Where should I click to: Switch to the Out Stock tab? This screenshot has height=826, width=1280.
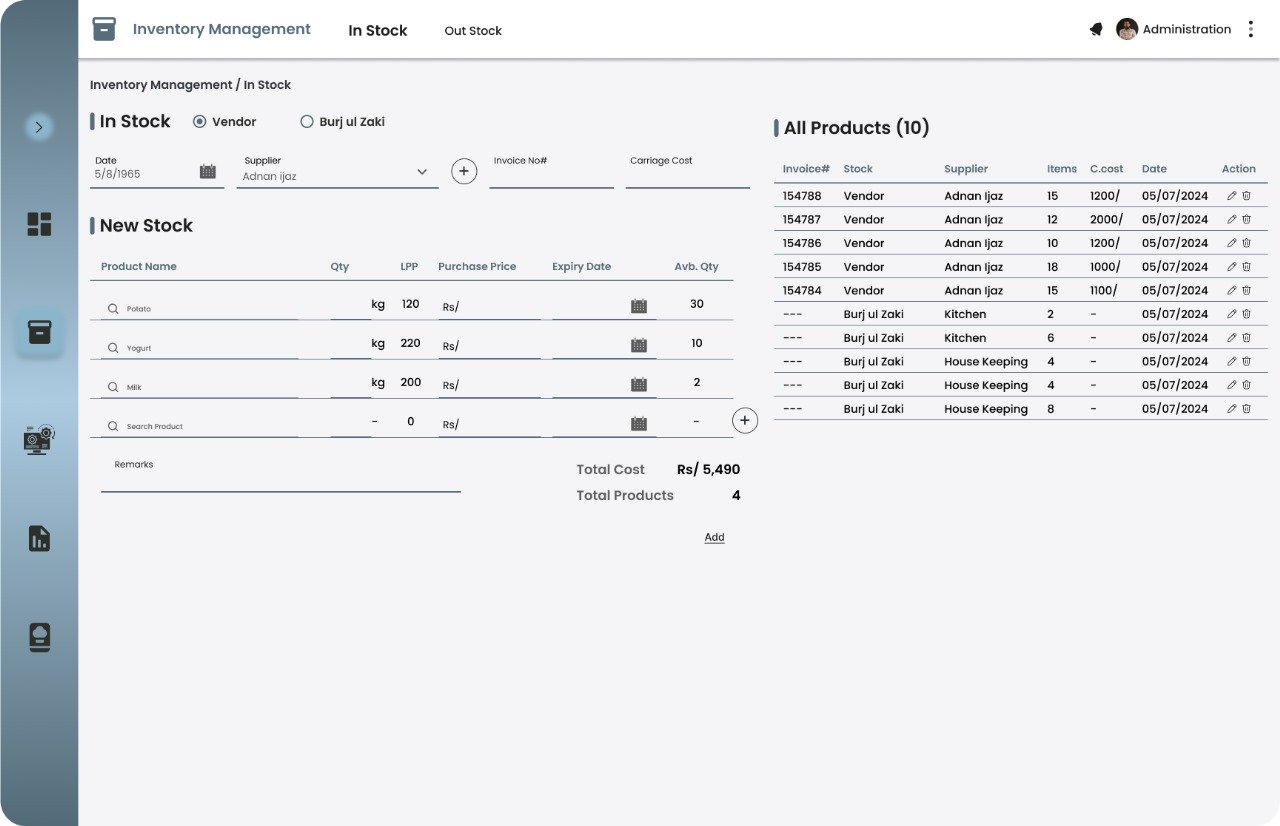[x=473, y=31]
